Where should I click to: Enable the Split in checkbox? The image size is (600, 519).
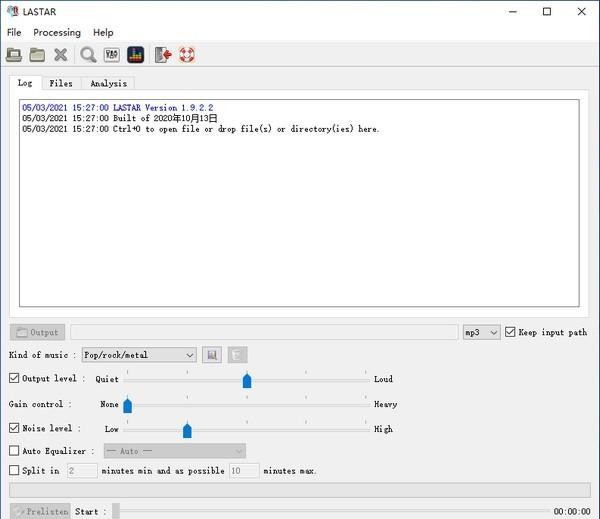point(14,470)
